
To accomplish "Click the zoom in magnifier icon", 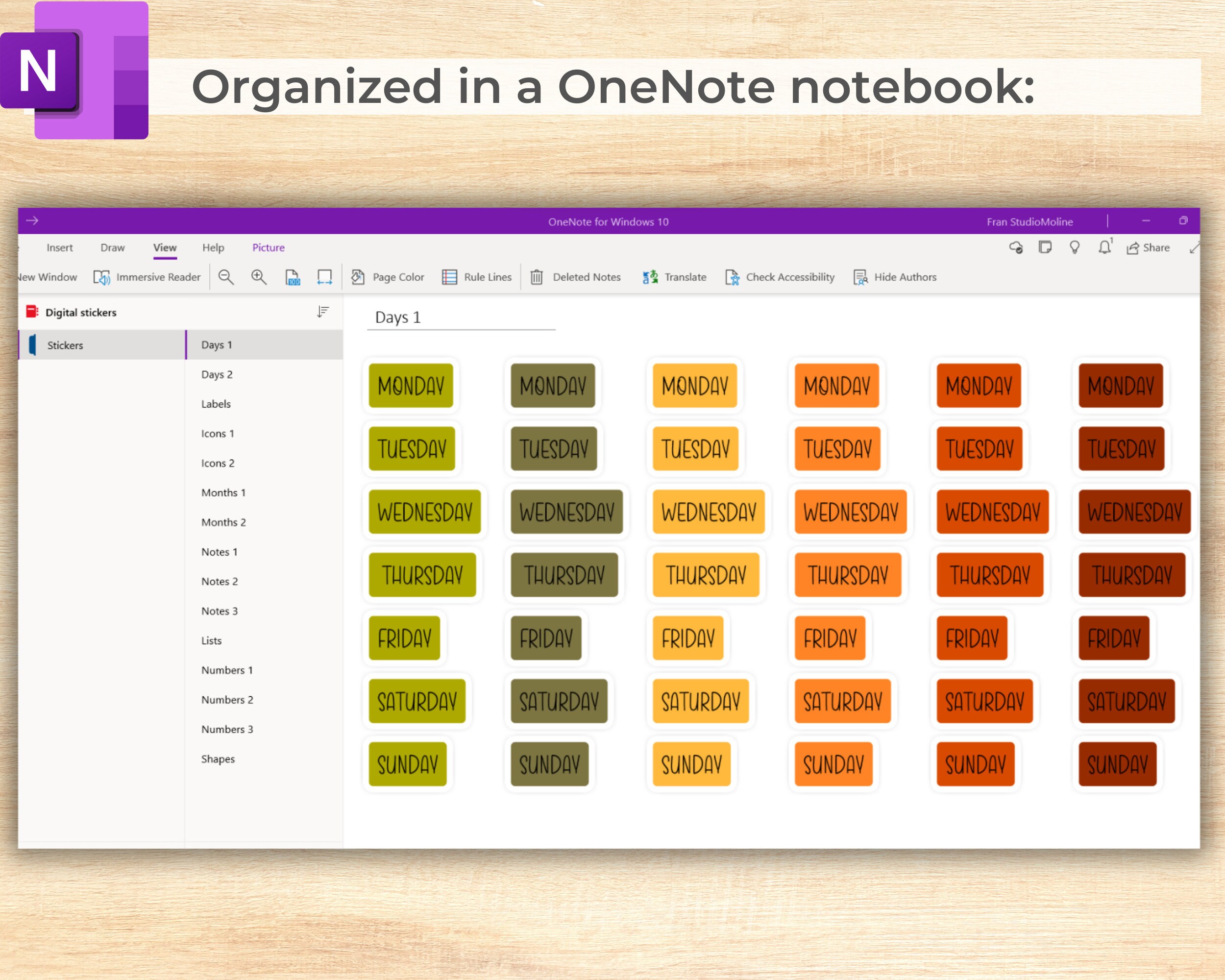I will pos(259,277).
